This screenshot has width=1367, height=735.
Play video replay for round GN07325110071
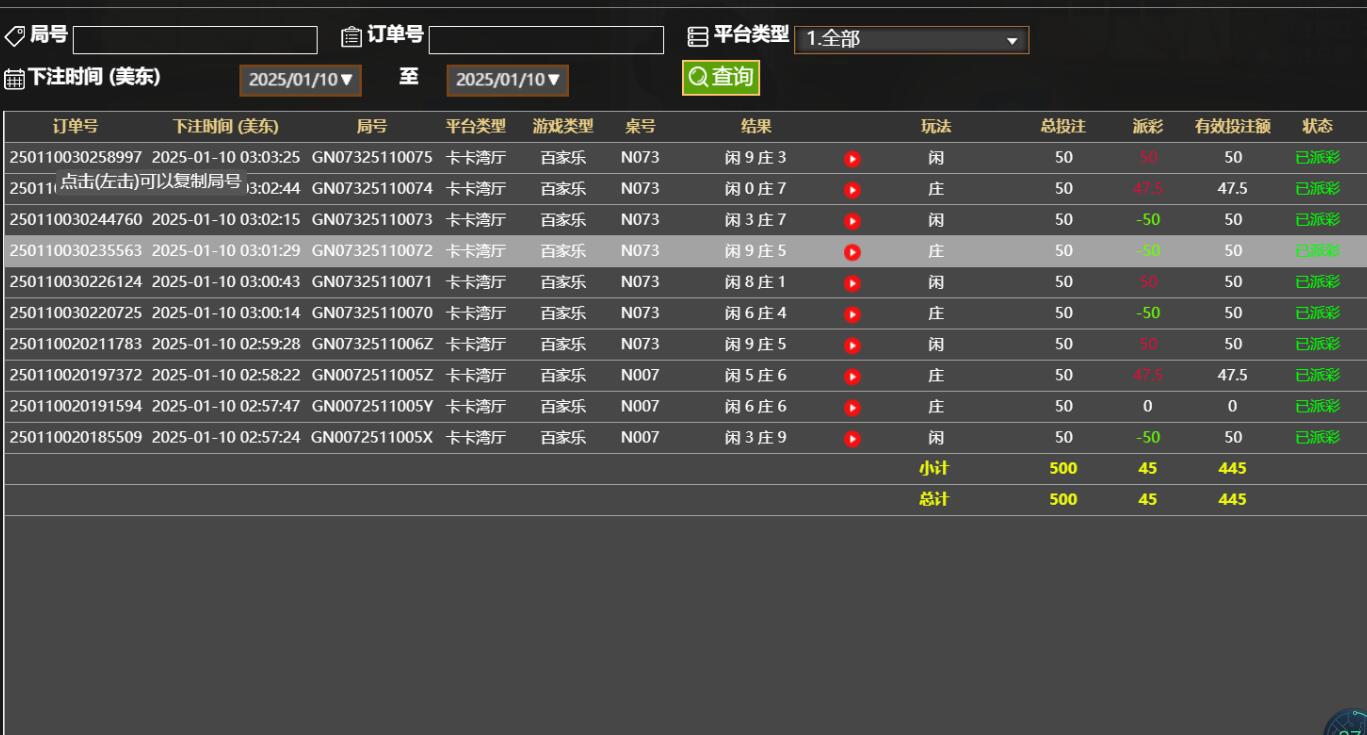[x=852, y=283]
